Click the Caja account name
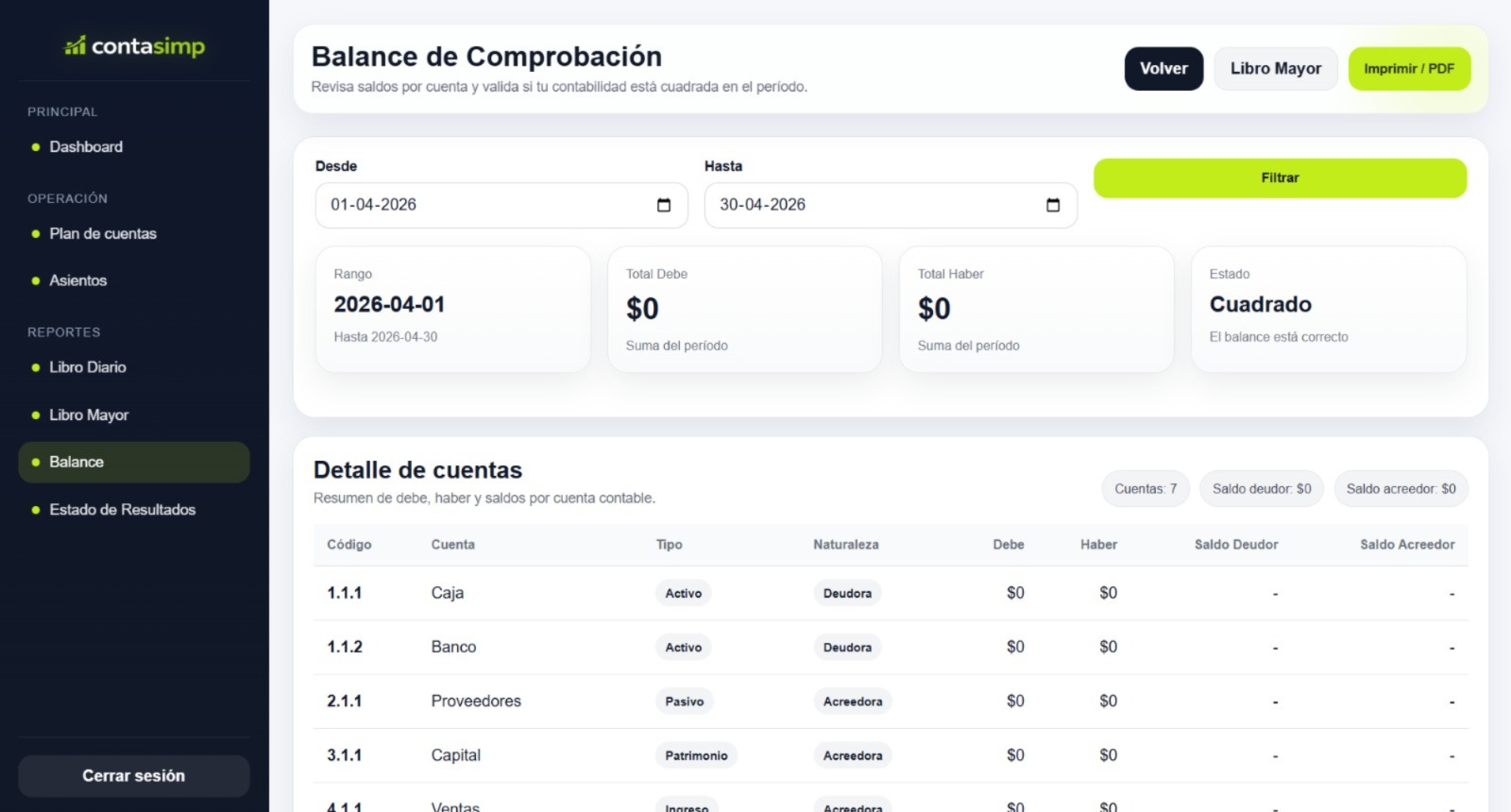Viewport: 1511px width, 812px height. pyautogui.click(x=448, y=593)
